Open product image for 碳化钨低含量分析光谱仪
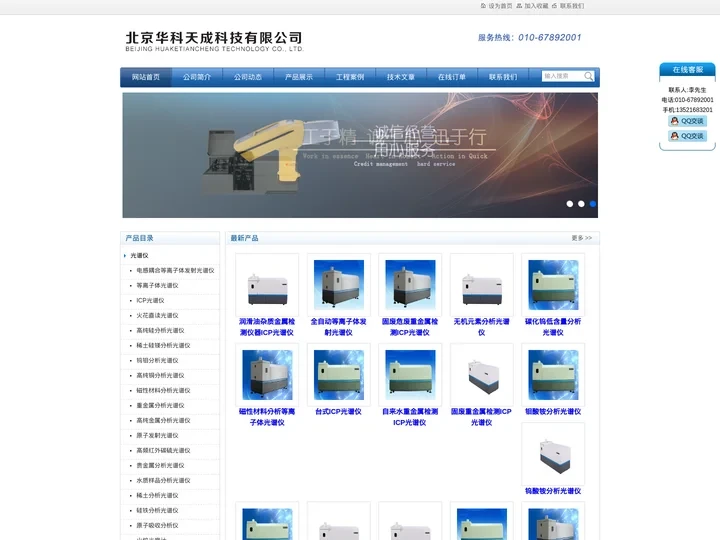This screenshot has width=720, height=540. click(553, 285)
